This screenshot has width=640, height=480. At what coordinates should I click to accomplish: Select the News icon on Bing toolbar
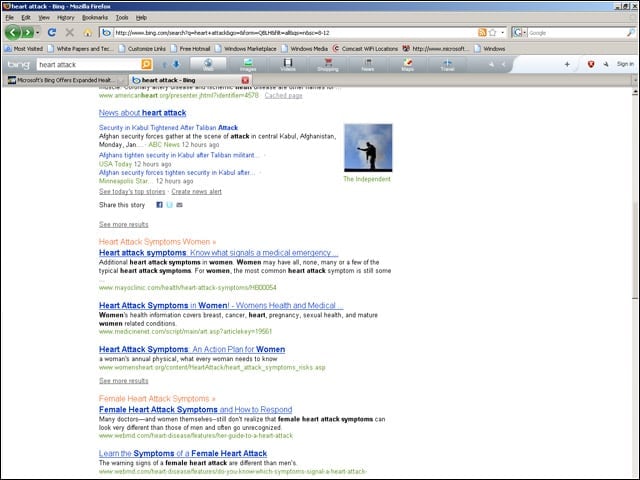pos(368,64)
